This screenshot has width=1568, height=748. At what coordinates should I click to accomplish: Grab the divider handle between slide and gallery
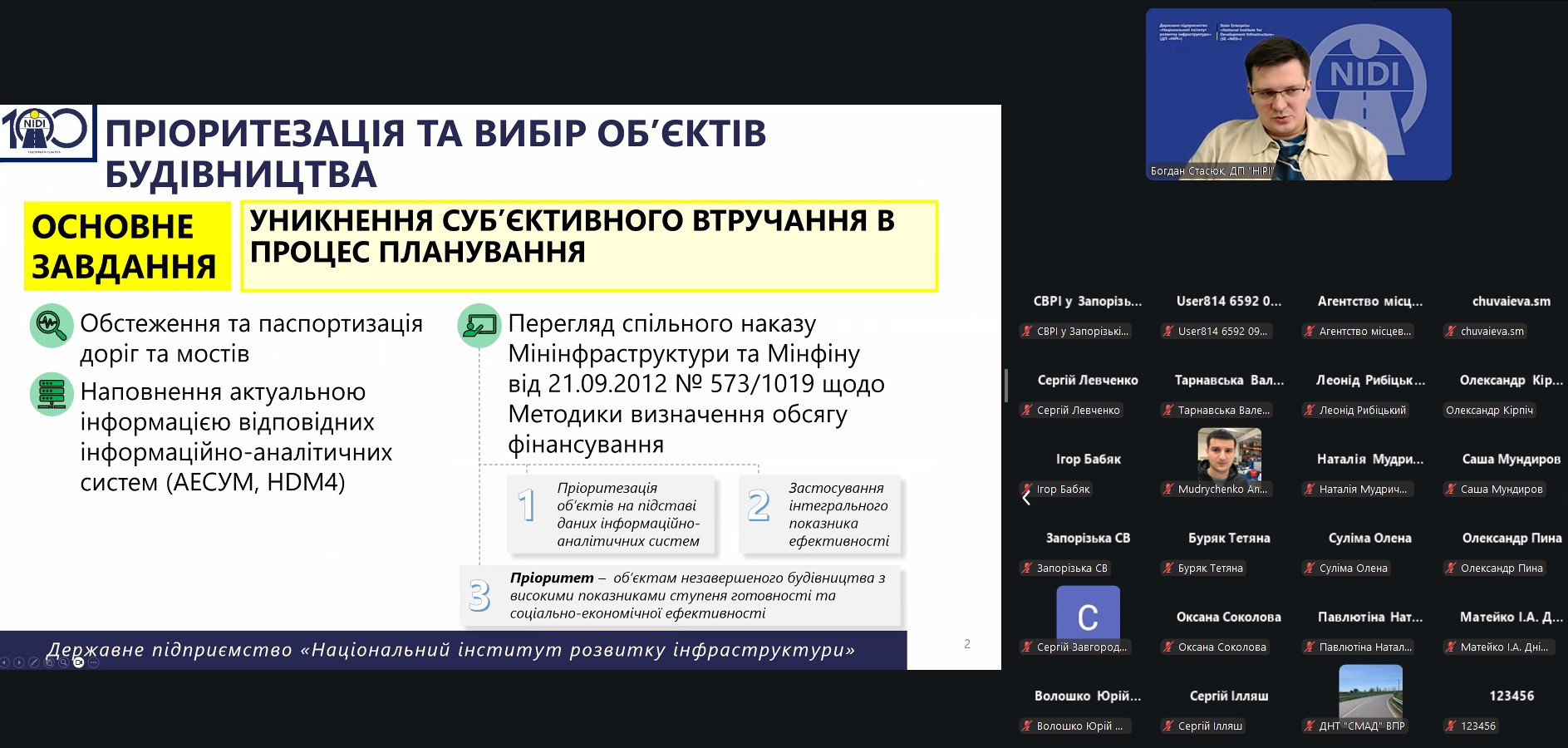pos(1006,386)
